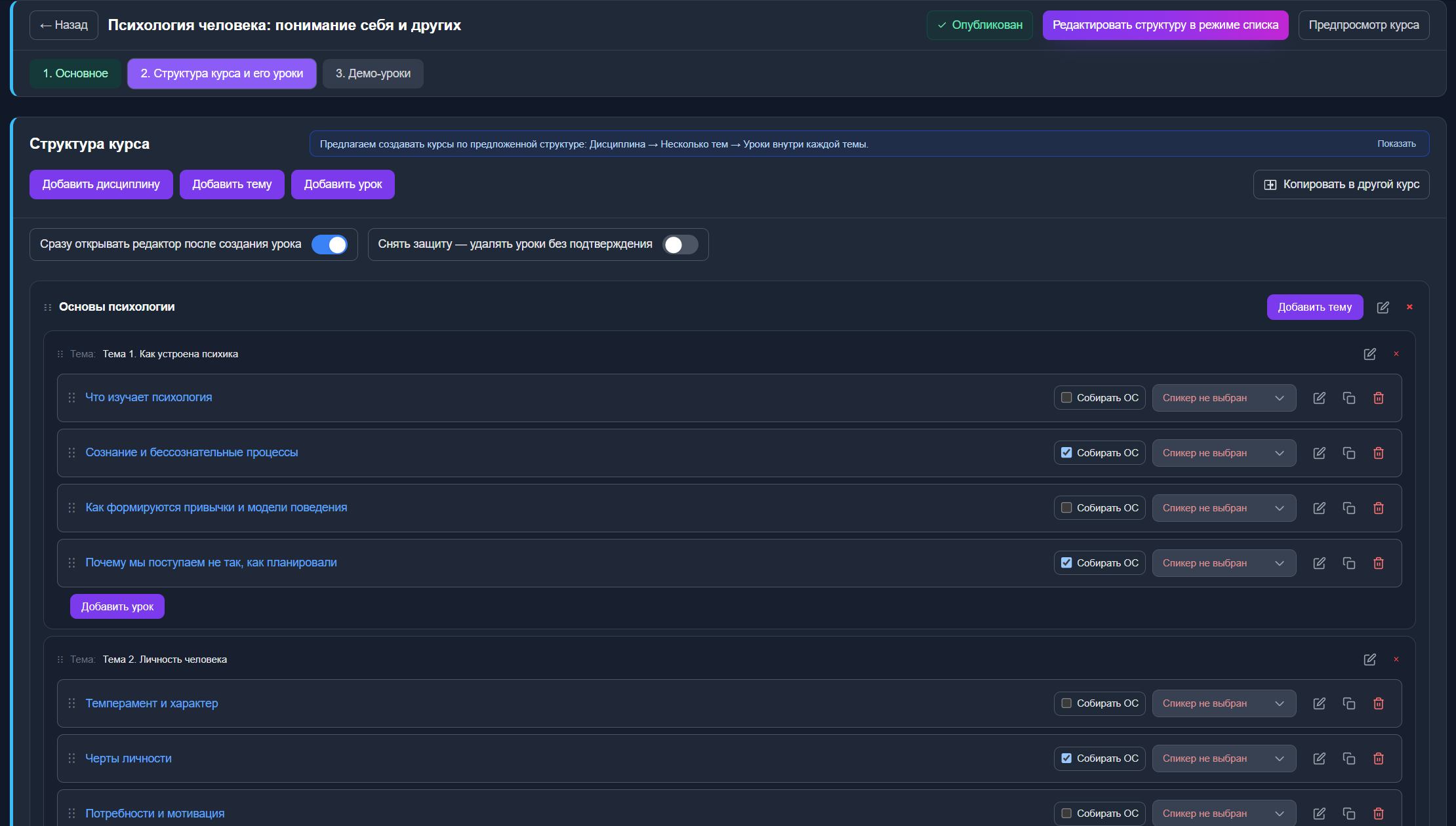Edit 'Тема 1. Как устроена психика' pencil icon
Screen dimensions: 1456x826
[x=1369, y=354]
